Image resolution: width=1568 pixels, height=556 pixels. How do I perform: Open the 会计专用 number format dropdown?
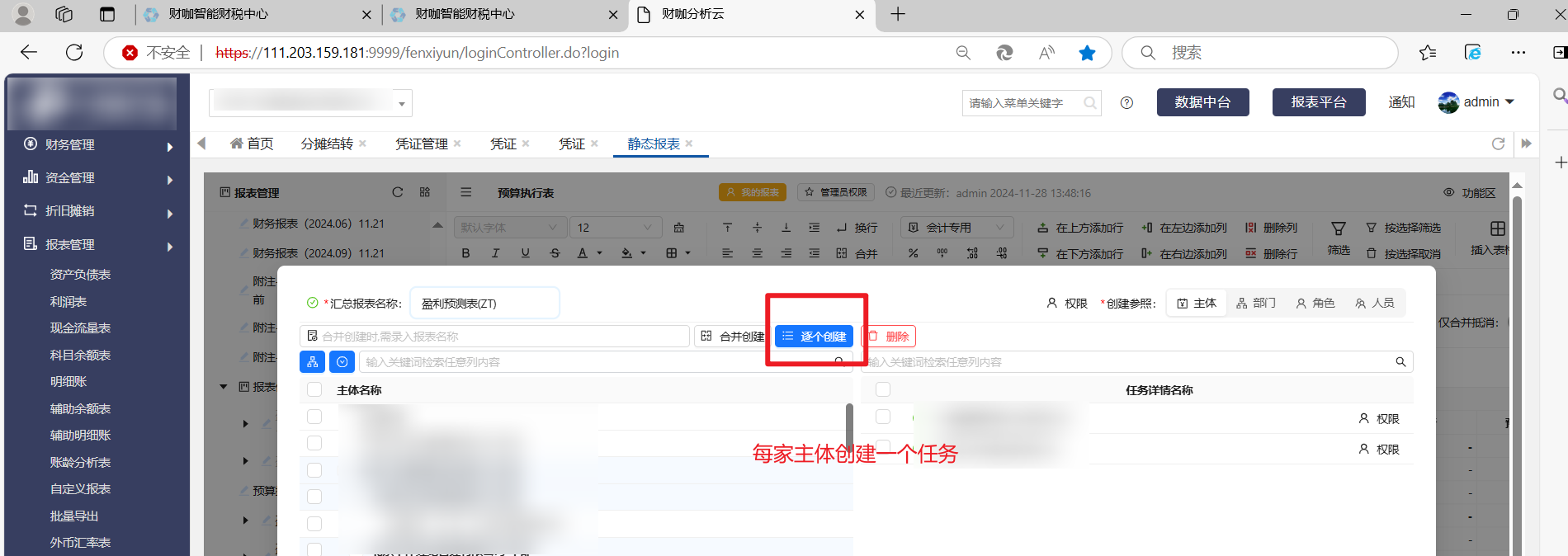(x=956, y=228)
